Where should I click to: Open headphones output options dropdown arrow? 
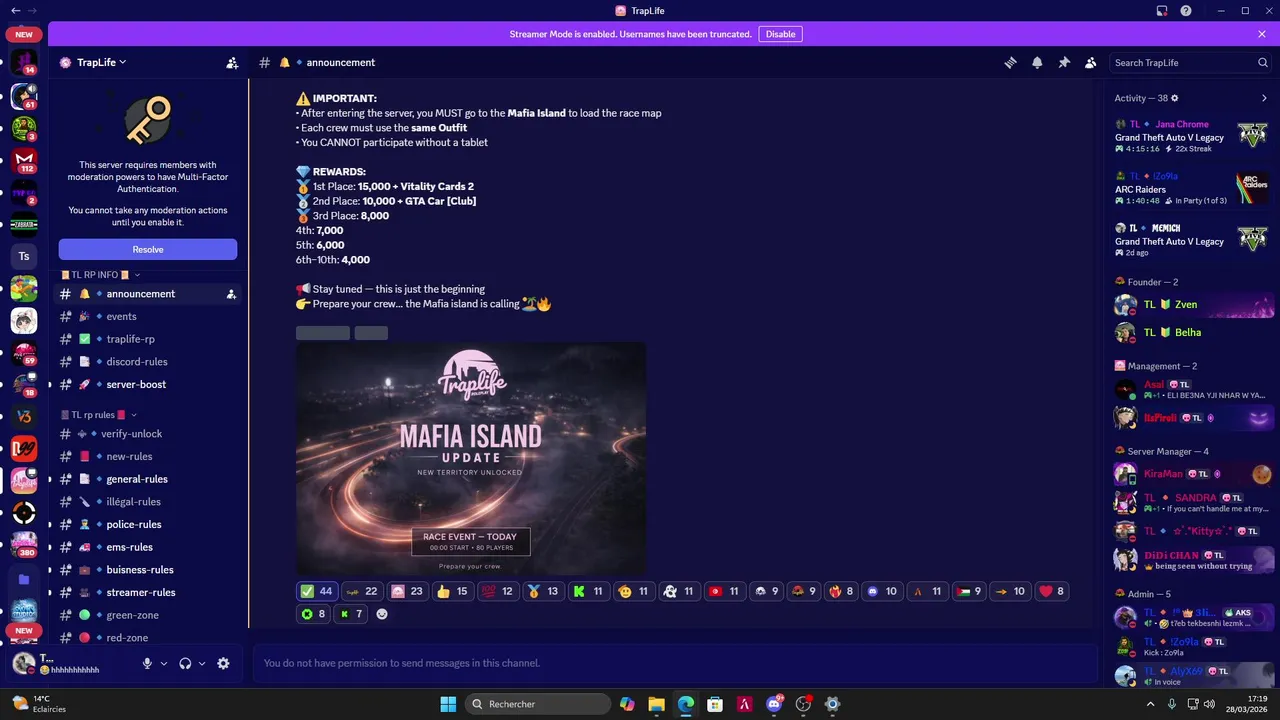(x=202, y=663)
